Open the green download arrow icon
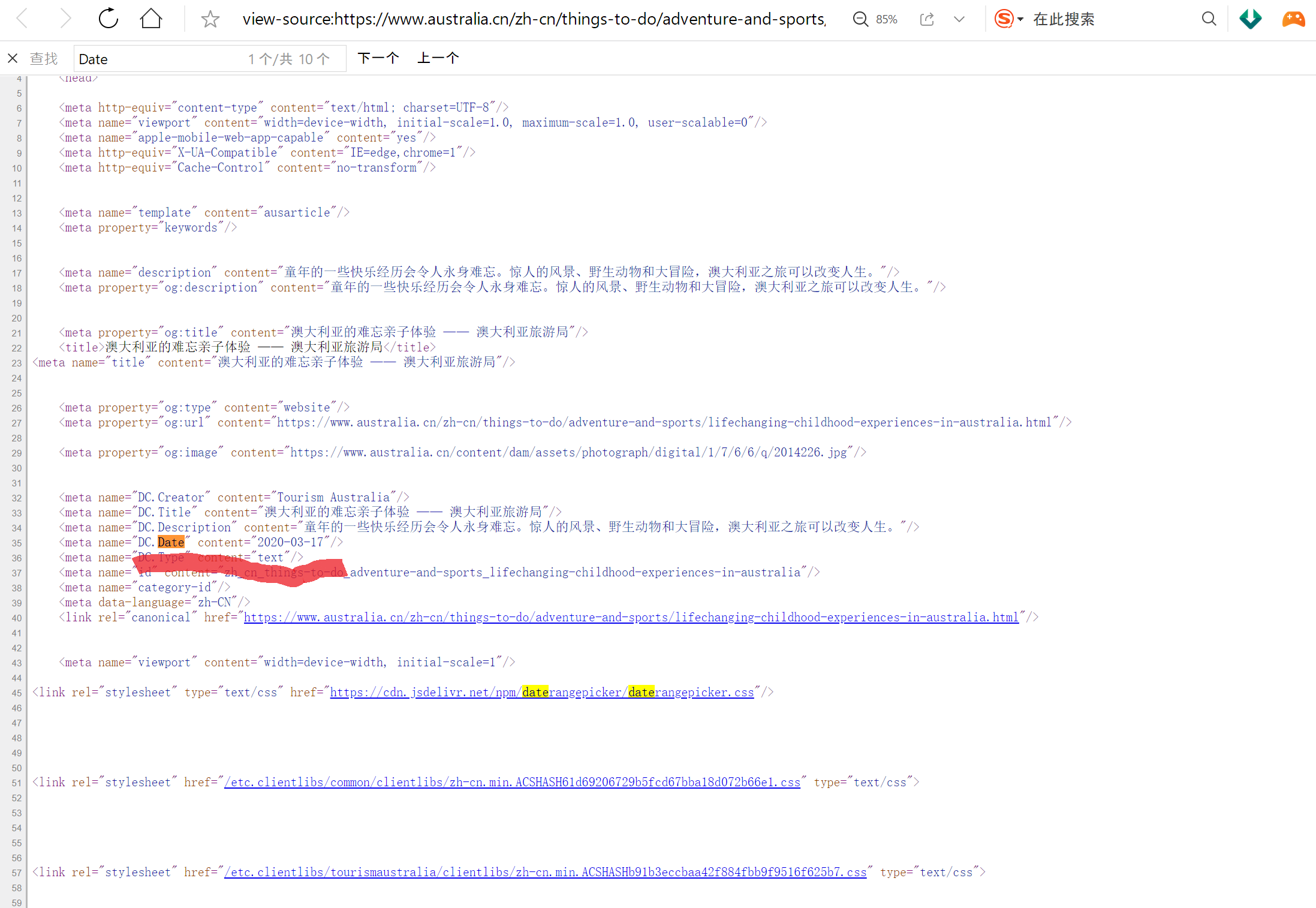The image size is (1316, 908). (x=1251, y=19)
